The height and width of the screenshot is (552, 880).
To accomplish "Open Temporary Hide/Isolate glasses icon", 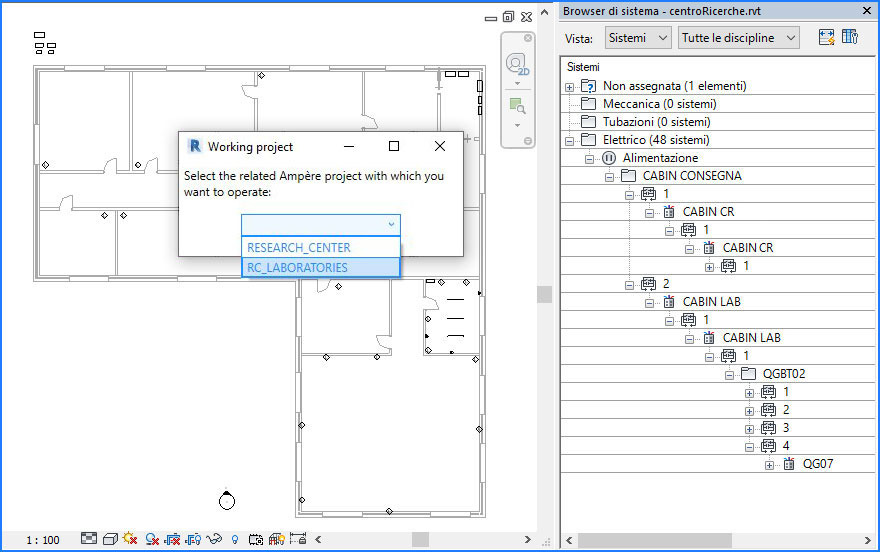I will tap(214, 540).
